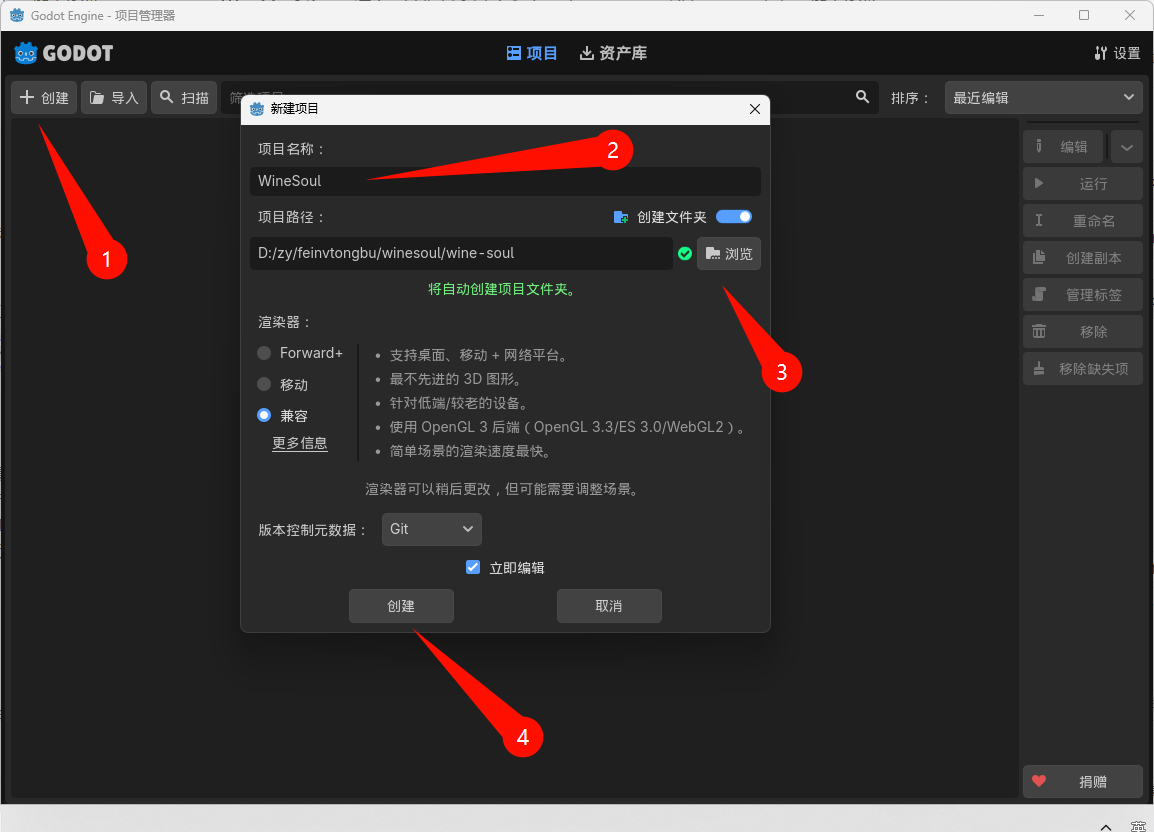Click the 管理标签 tags button
The height and width of the screenshot is (832, 1154).
(x=1083, y=295)
